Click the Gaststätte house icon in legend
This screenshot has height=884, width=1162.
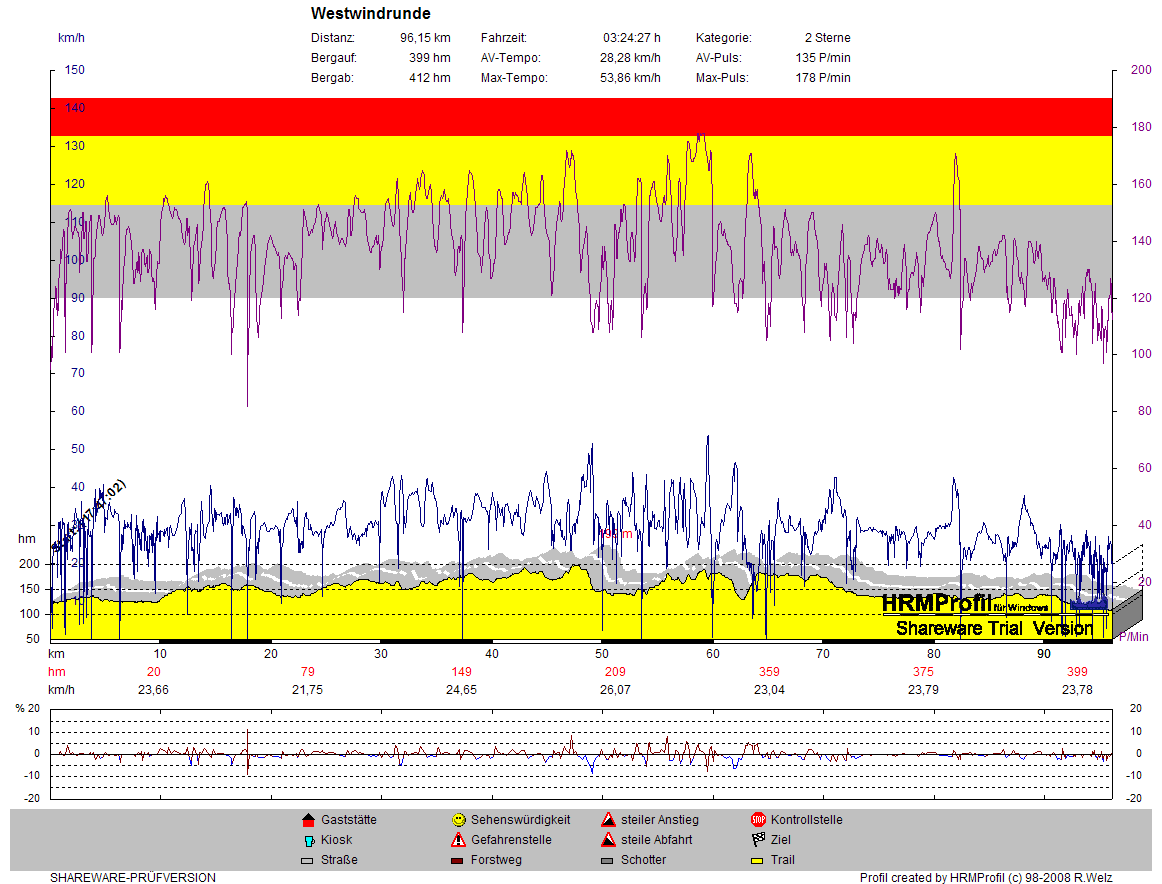pyautogui.click(x=308, y=820)
